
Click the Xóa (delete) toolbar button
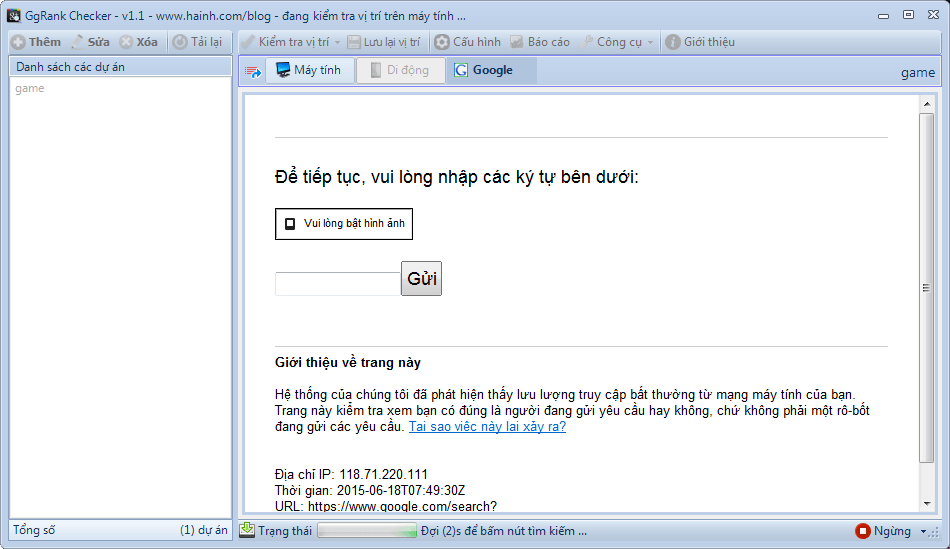point(139,42)
